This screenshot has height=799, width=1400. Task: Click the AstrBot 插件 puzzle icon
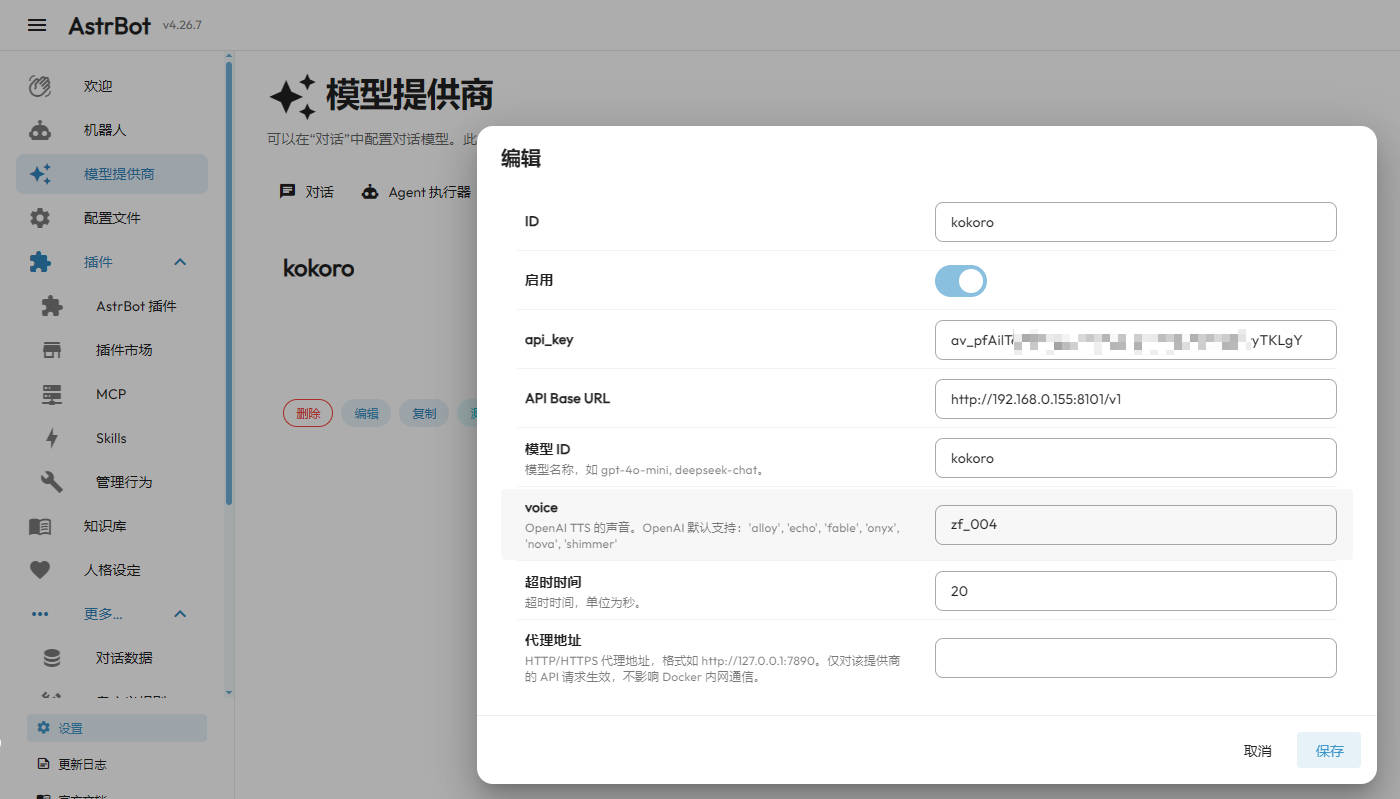(x=52, y=306)
